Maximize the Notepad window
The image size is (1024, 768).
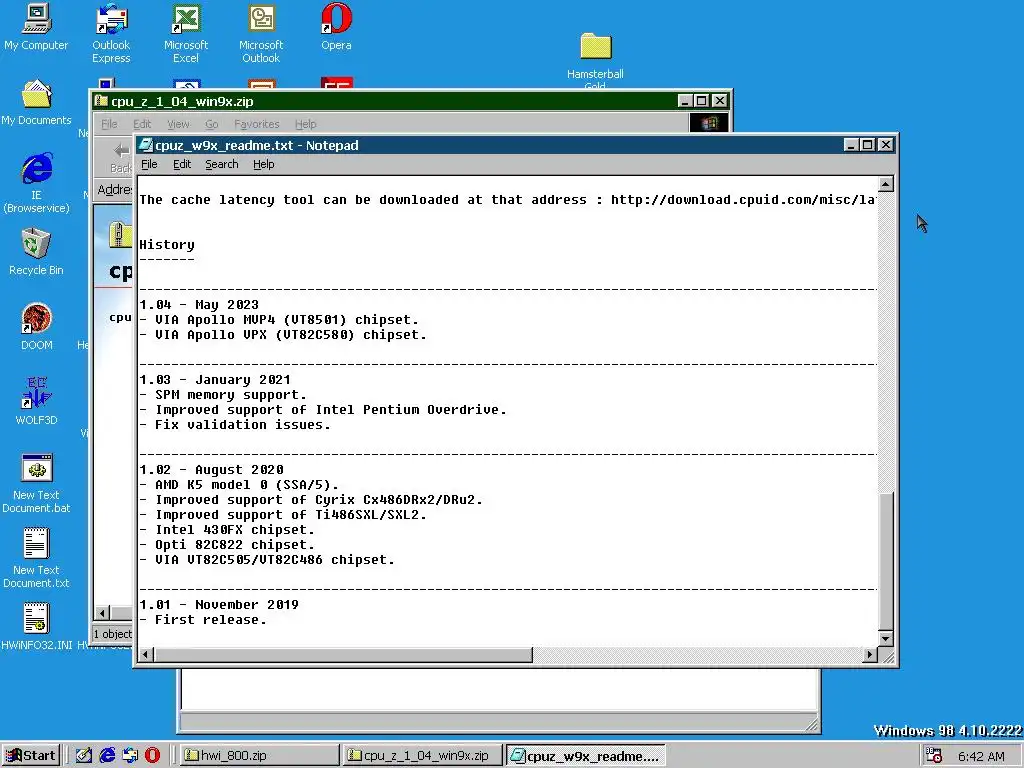click(x=867, y=145)
